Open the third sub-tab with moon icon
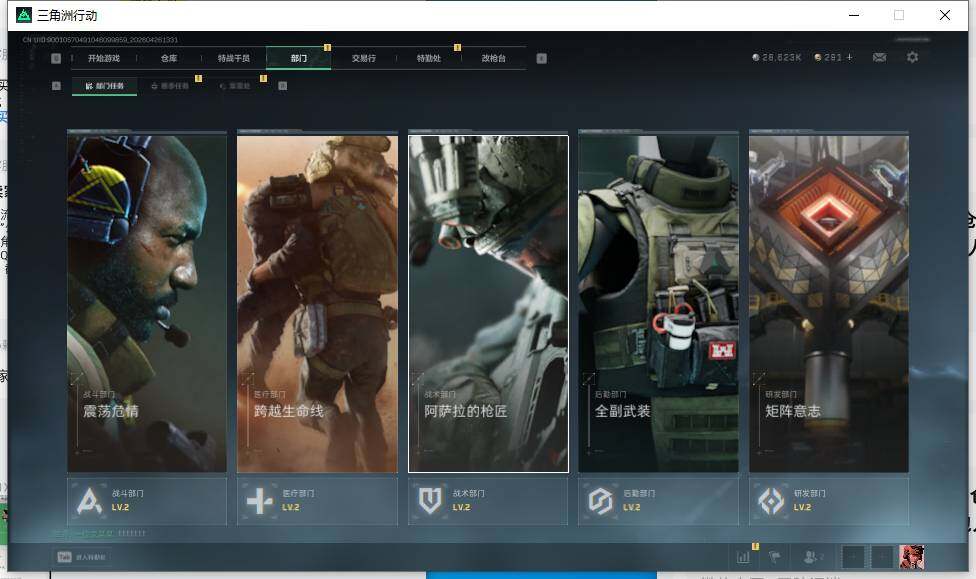 [235, 86]
